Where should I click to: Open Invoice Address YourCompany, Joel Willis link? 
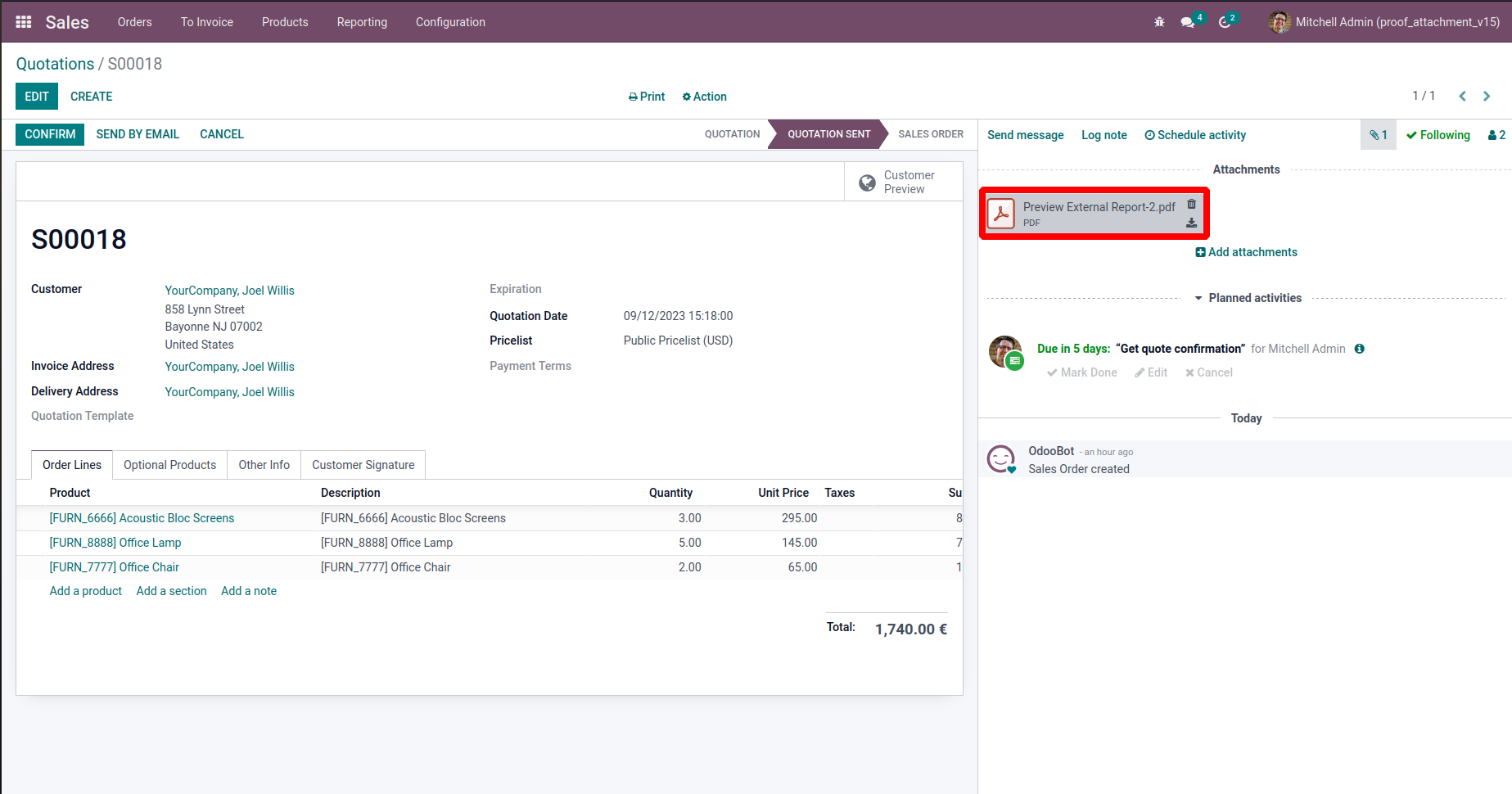(x=230, y=367)
